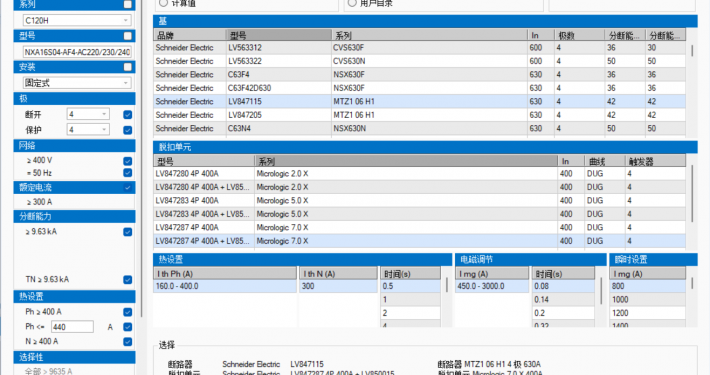Image resolution: width=710 pixels, height=375 pixels.
Task: Click the Ph <= input field showing 440
Action: [x=72, y=327]
